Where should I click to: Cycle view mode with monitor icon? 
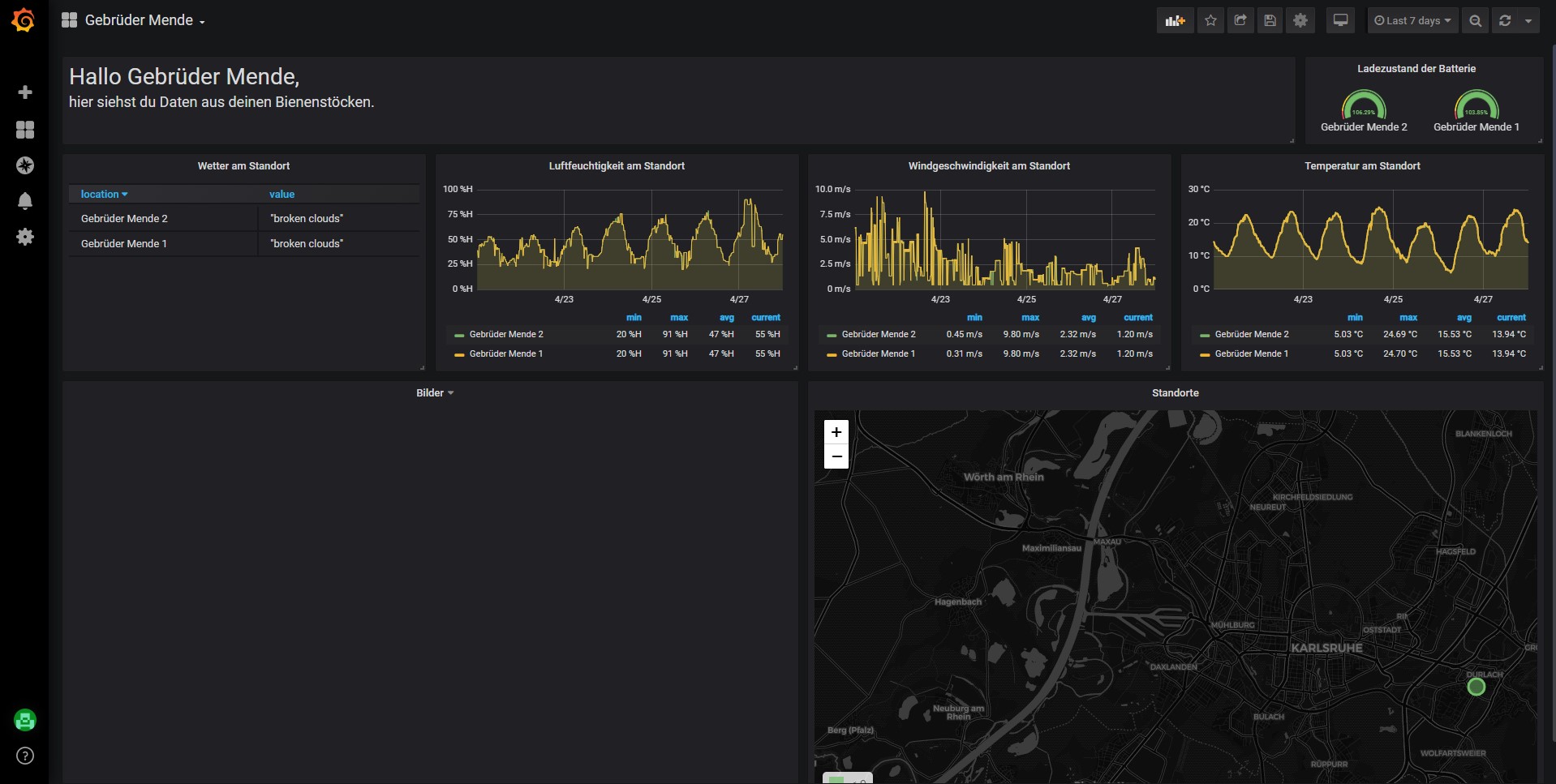[x=1340, y=20]
